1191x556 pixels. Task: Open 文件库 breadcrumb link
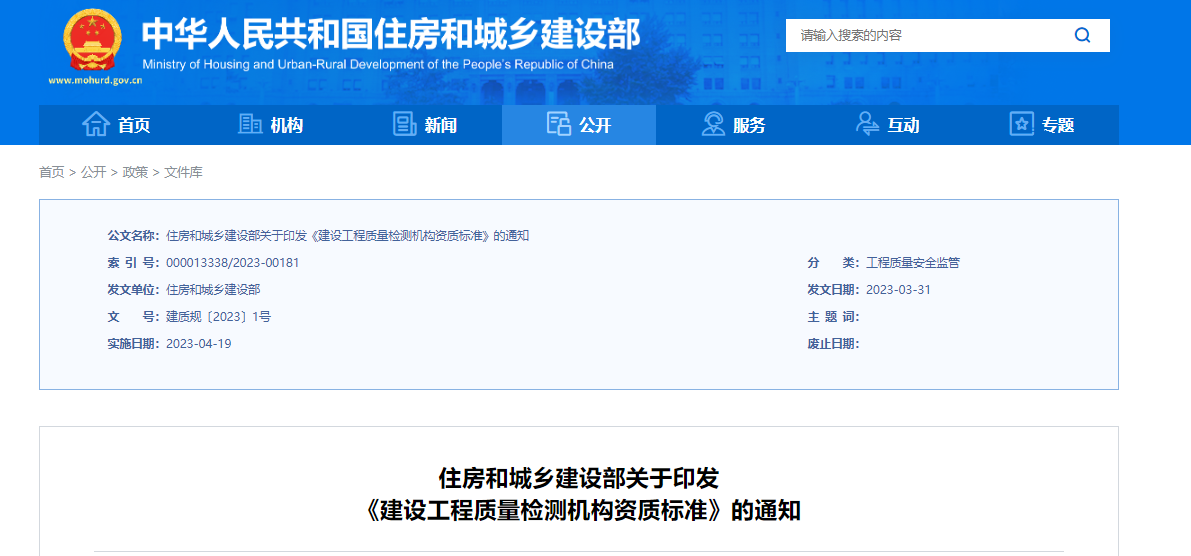pyautogui.click(x=183, y=172)
